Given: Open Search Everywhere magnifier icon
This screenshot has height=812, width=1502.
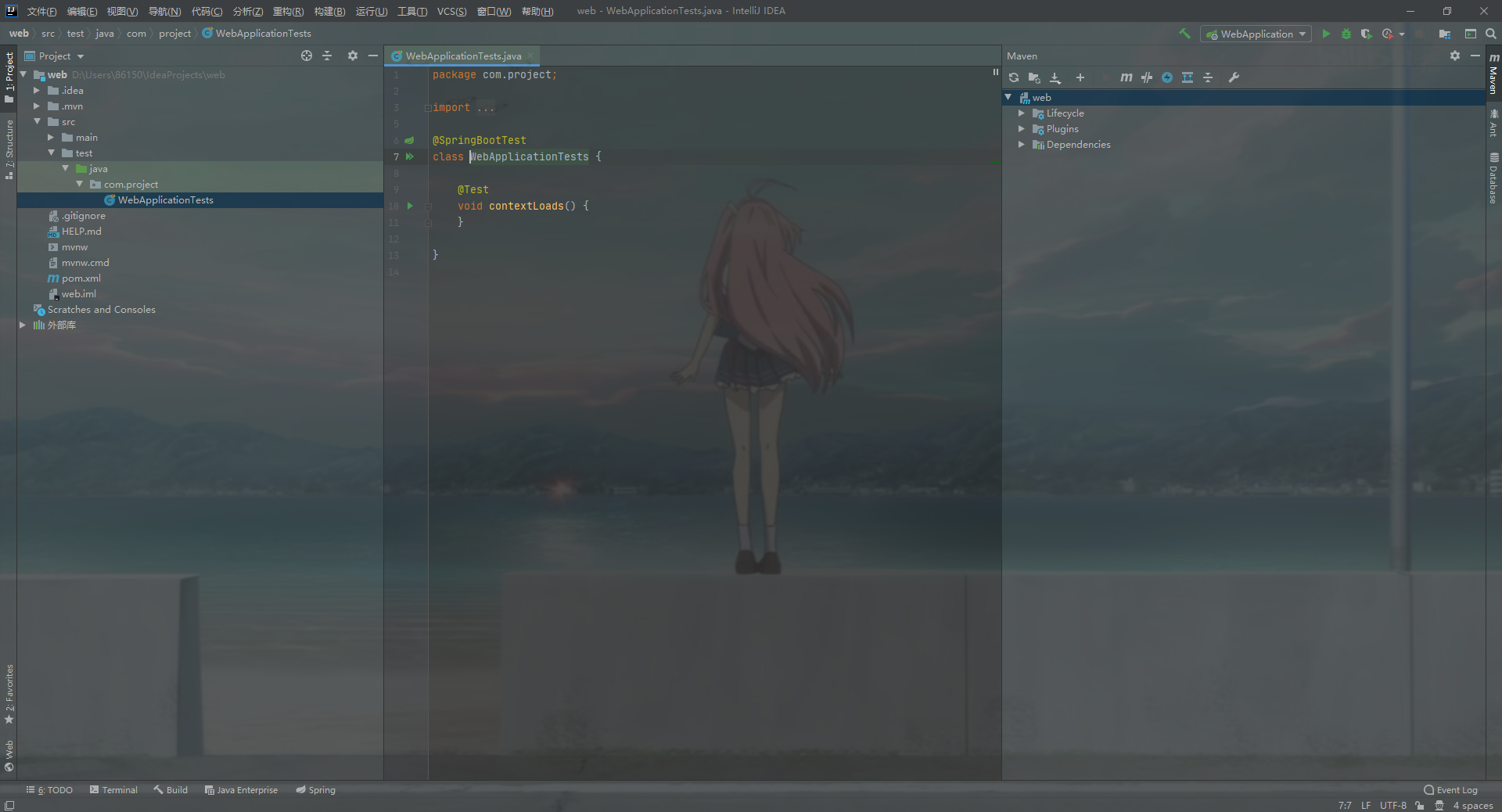Looking at the screenshot, I should 1491,34.
